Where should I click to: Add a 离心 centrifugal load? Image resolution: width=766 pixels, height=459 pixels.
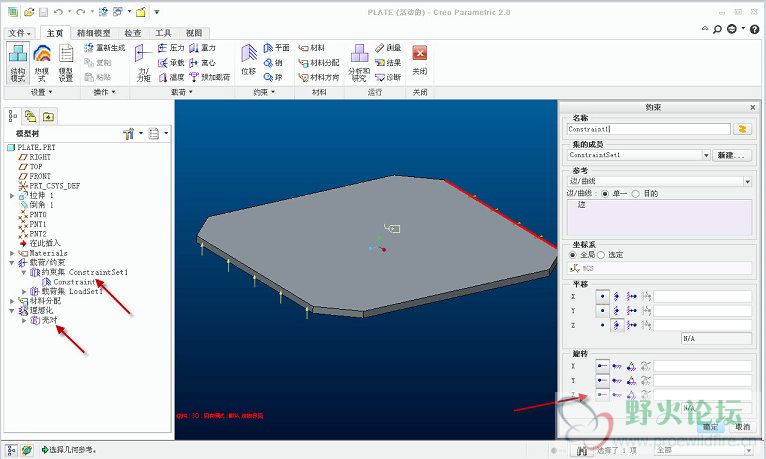202,63
